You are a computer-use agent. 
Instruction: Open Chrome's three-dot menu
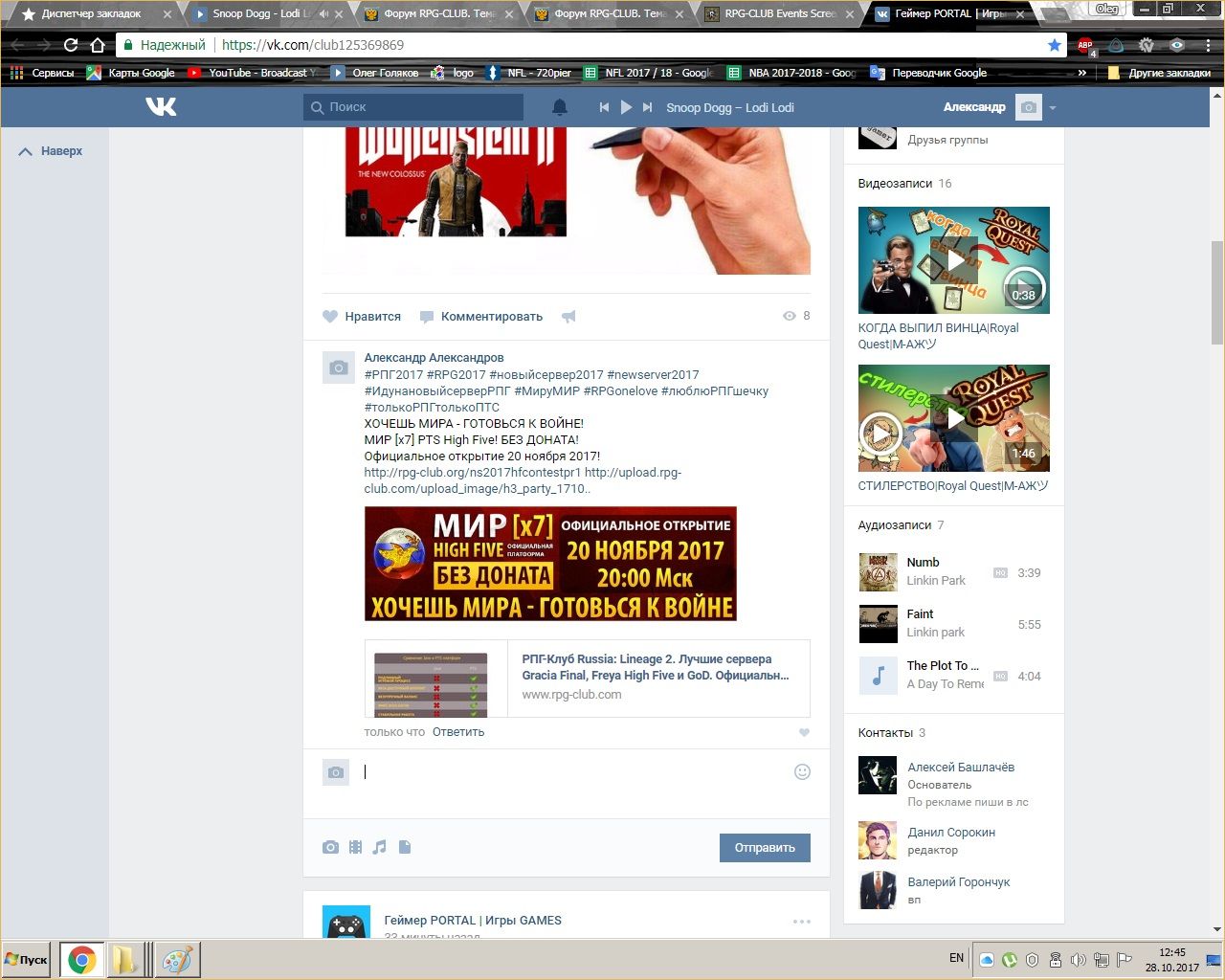pos(1208,45)
